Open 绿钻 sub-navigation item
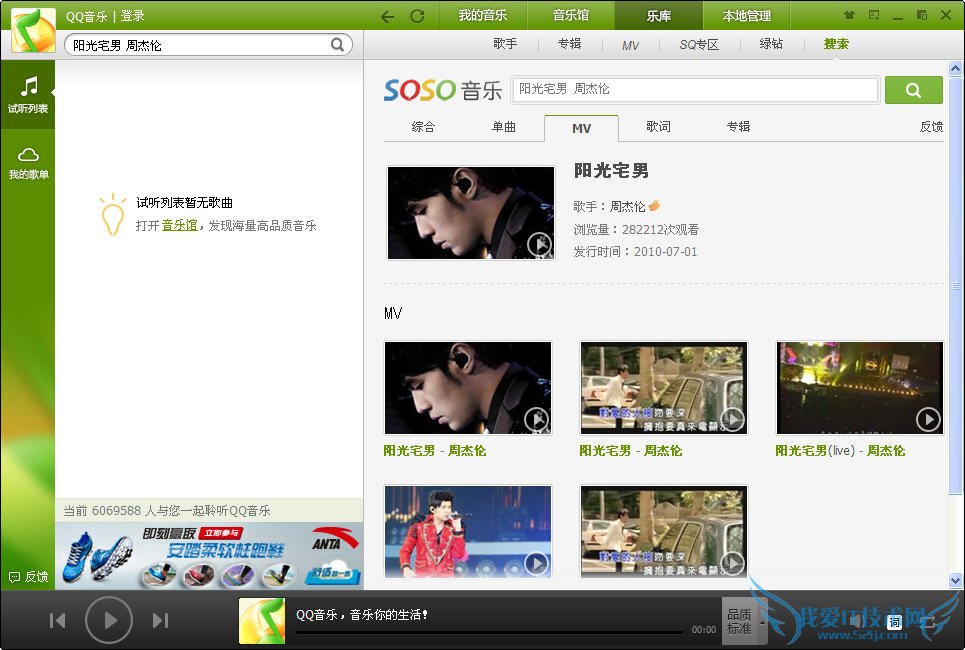This screenshot has width=965, height=650. [771, 44]
